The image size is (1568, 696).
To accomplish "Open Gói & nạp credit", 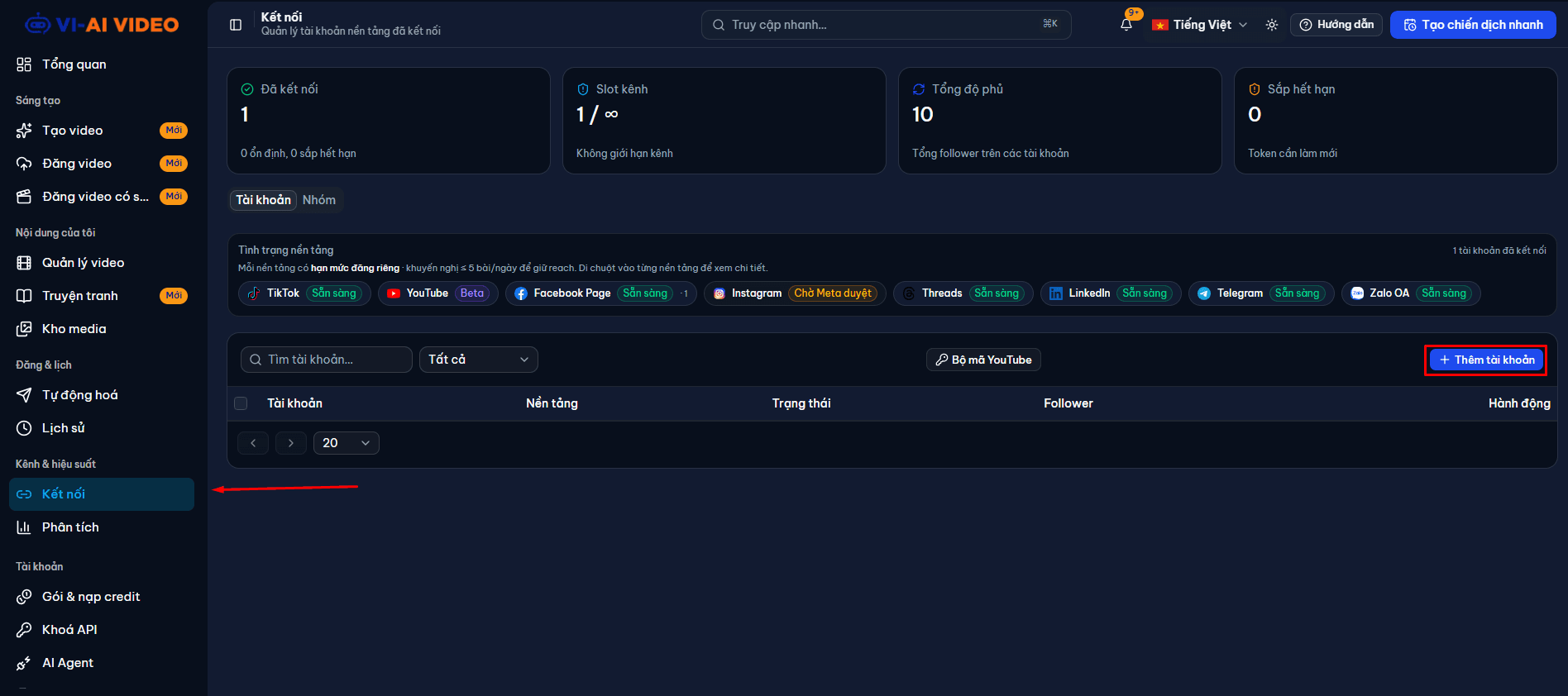I will tap(102, 597).
